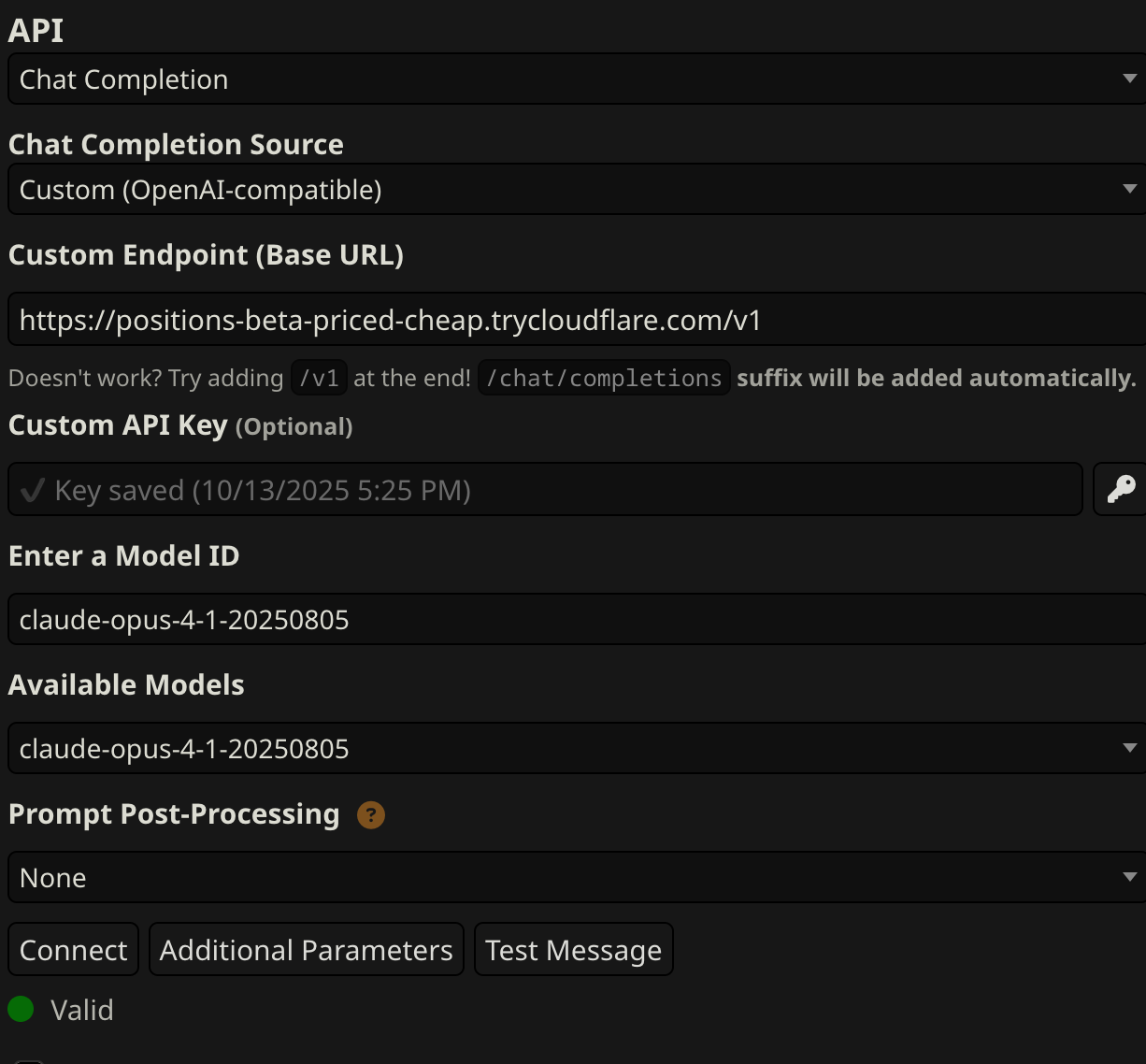The height and width of the screenshot is (1064, 1146).
Task: Open the API dropdown showing Chat Completion
Action: pos(573,79)
